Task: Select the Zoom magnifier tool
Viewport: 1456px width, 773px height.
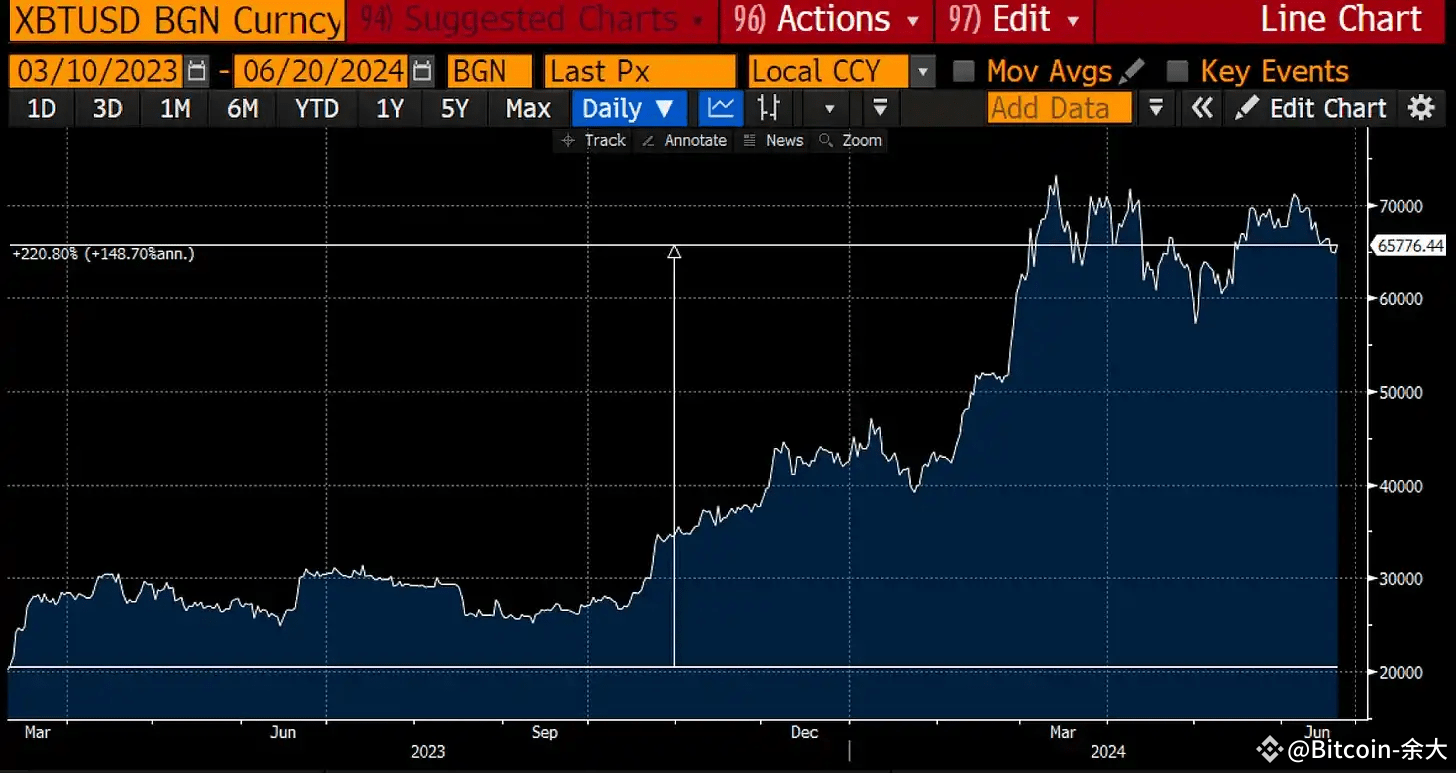Action: coord(851,140)
